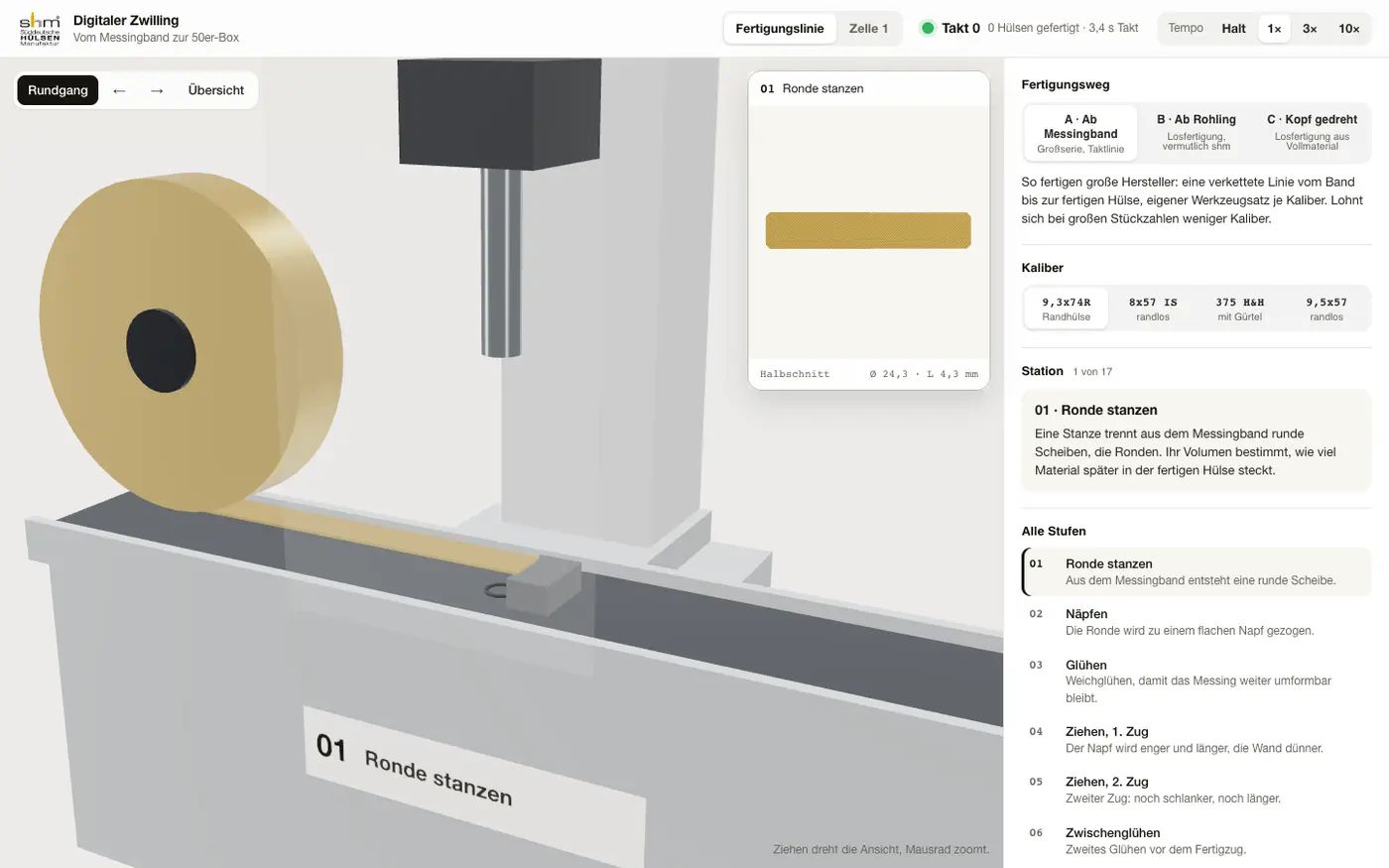Click the 'Digitaler Zwilling' title
This screenshot has width=1389, height=868.
[x=126, y=20]
